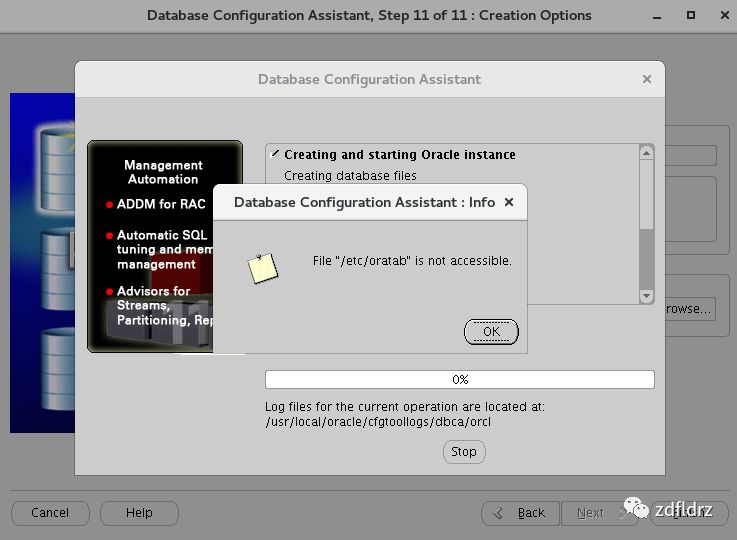The width and height of the screenshot is (737, 540).
Task: Click the partially visible Browse button
Action: click(x=690, y=309)
